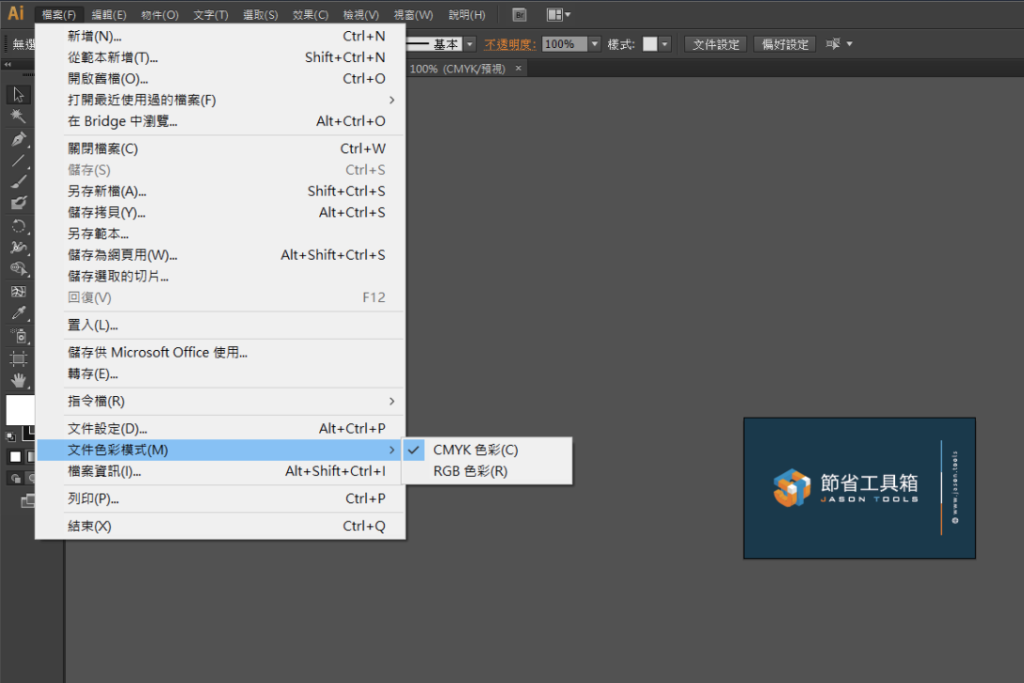Screen dimensions: 1024x683
Task: Open the opacity percentage dropdown arrow
Action: [594, 44]
